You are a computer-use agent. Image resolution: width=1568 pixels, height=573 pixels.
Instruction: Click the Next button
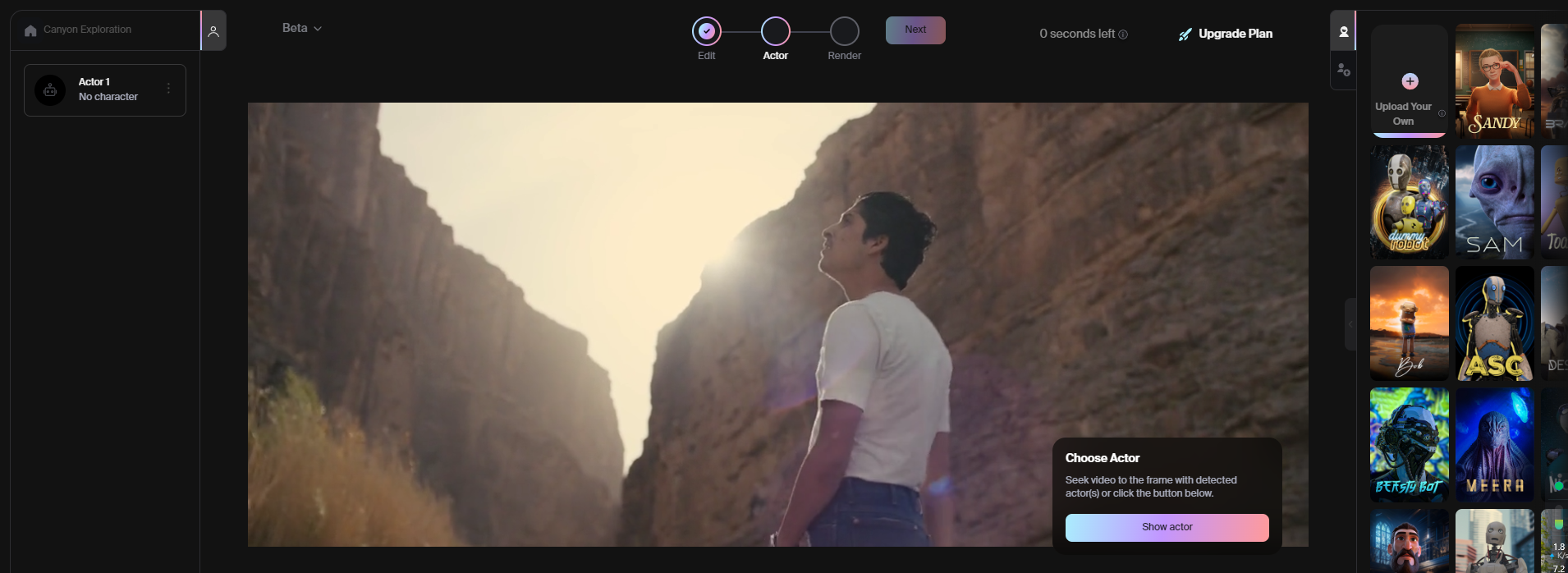tap(915, 30)
